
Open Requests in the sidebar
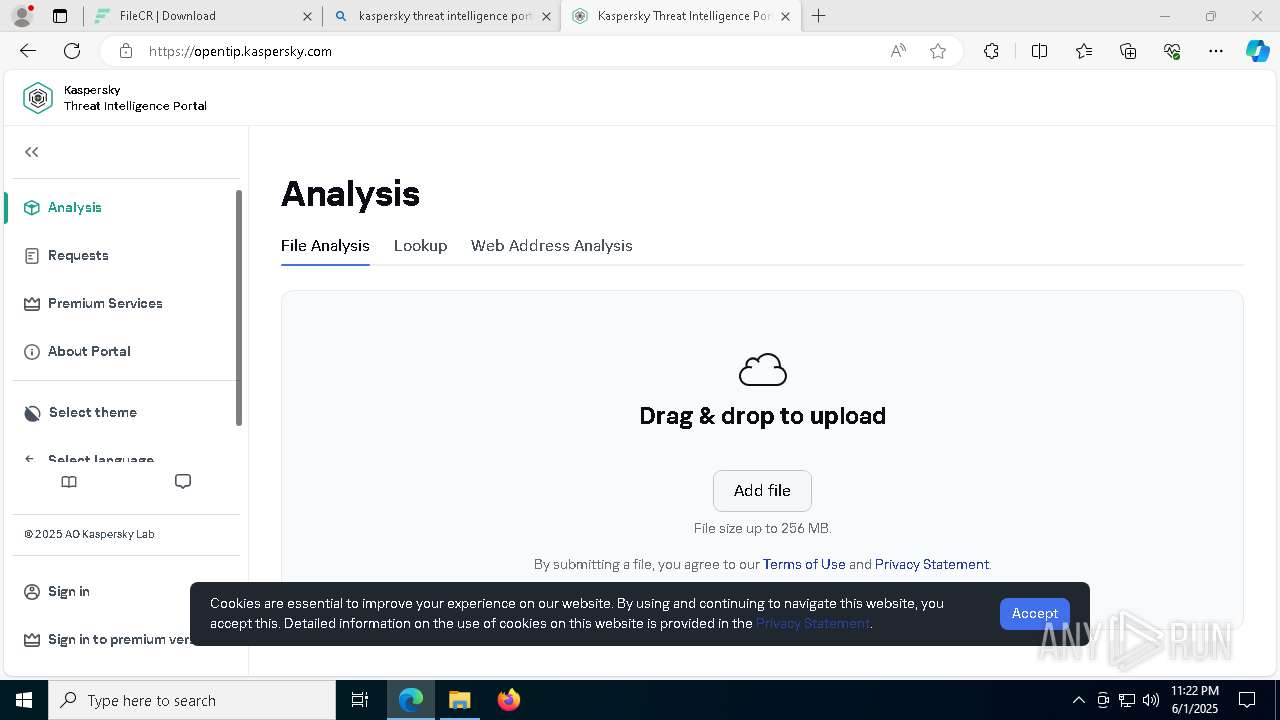coord(78,255)
